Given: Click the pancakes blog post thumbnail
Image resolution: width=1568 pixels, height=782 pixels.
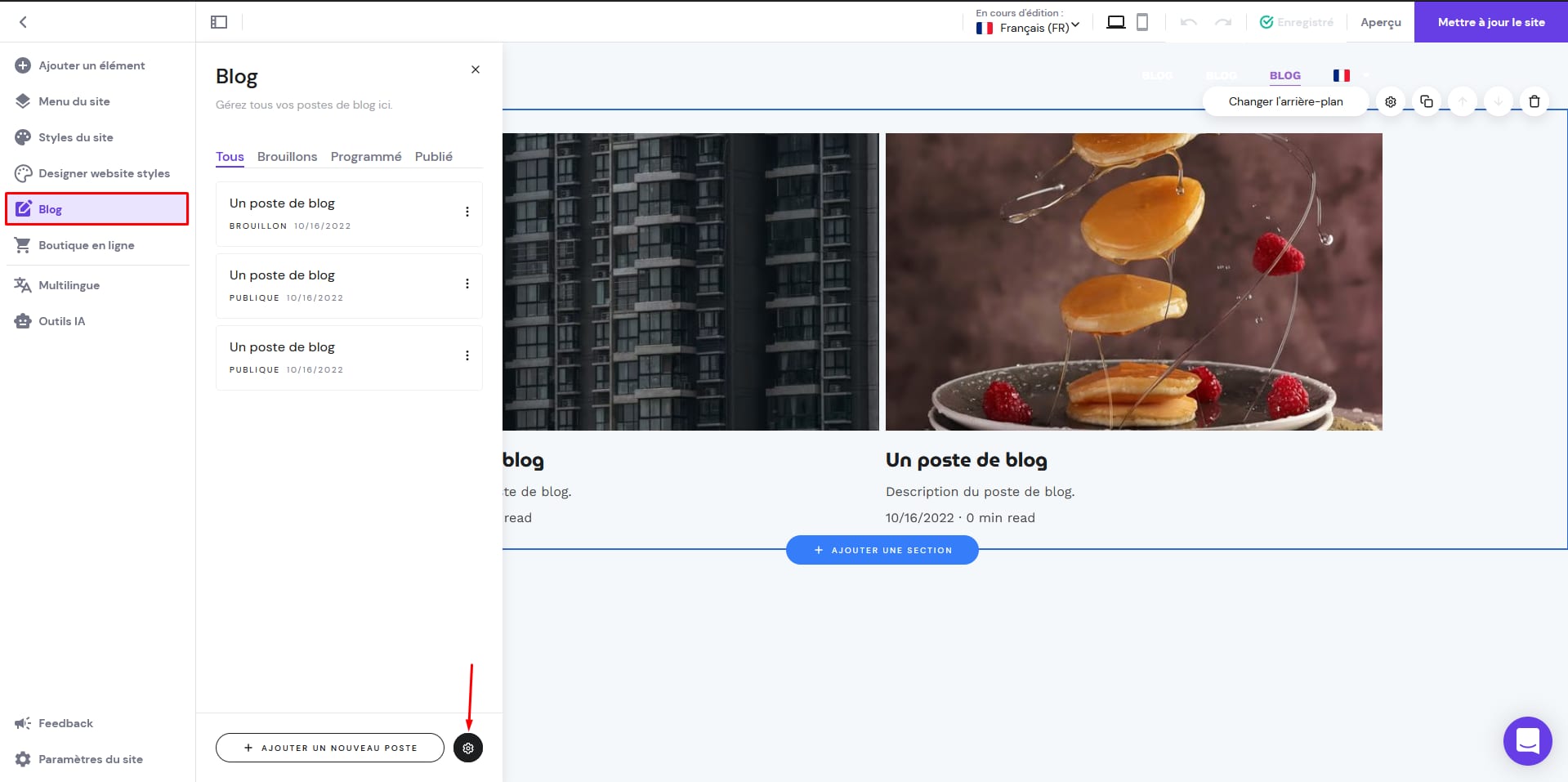Looking at the screenshot, I should 1133,282.
